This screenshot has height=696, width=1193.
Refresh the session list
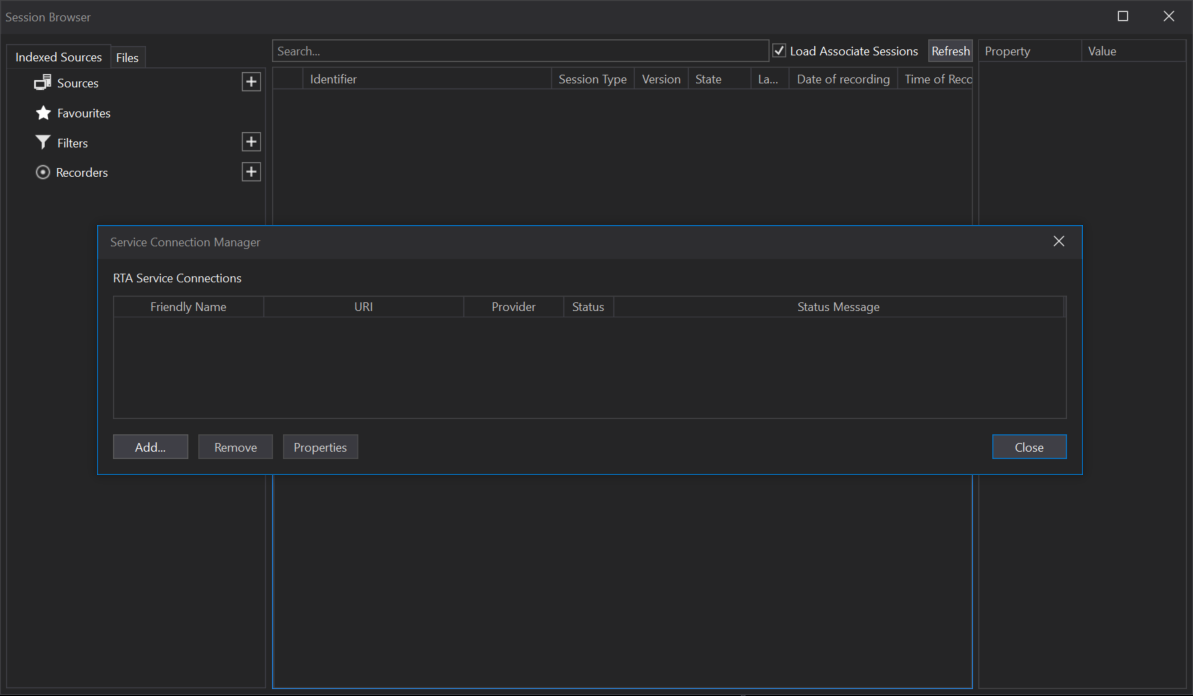[950, 50]
